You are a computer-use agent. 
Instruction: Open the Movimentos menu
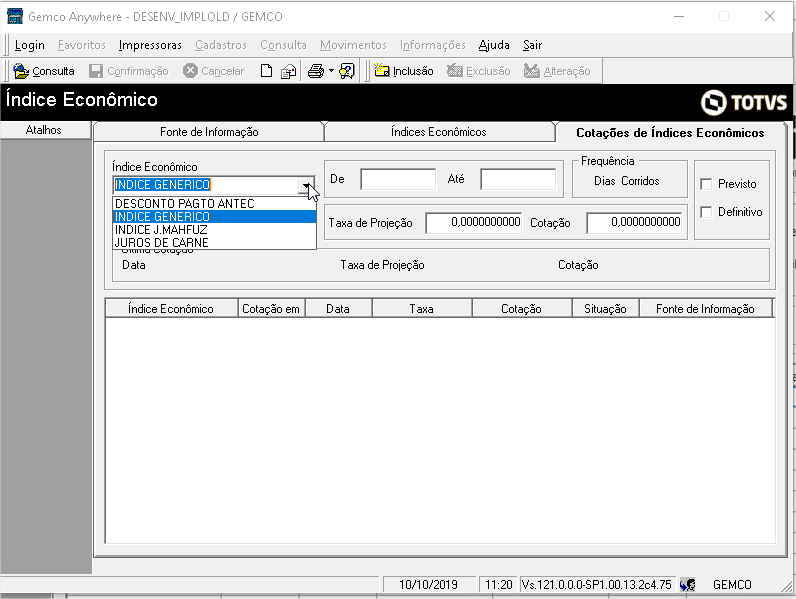pyautogui.click(x=353, y=45)
